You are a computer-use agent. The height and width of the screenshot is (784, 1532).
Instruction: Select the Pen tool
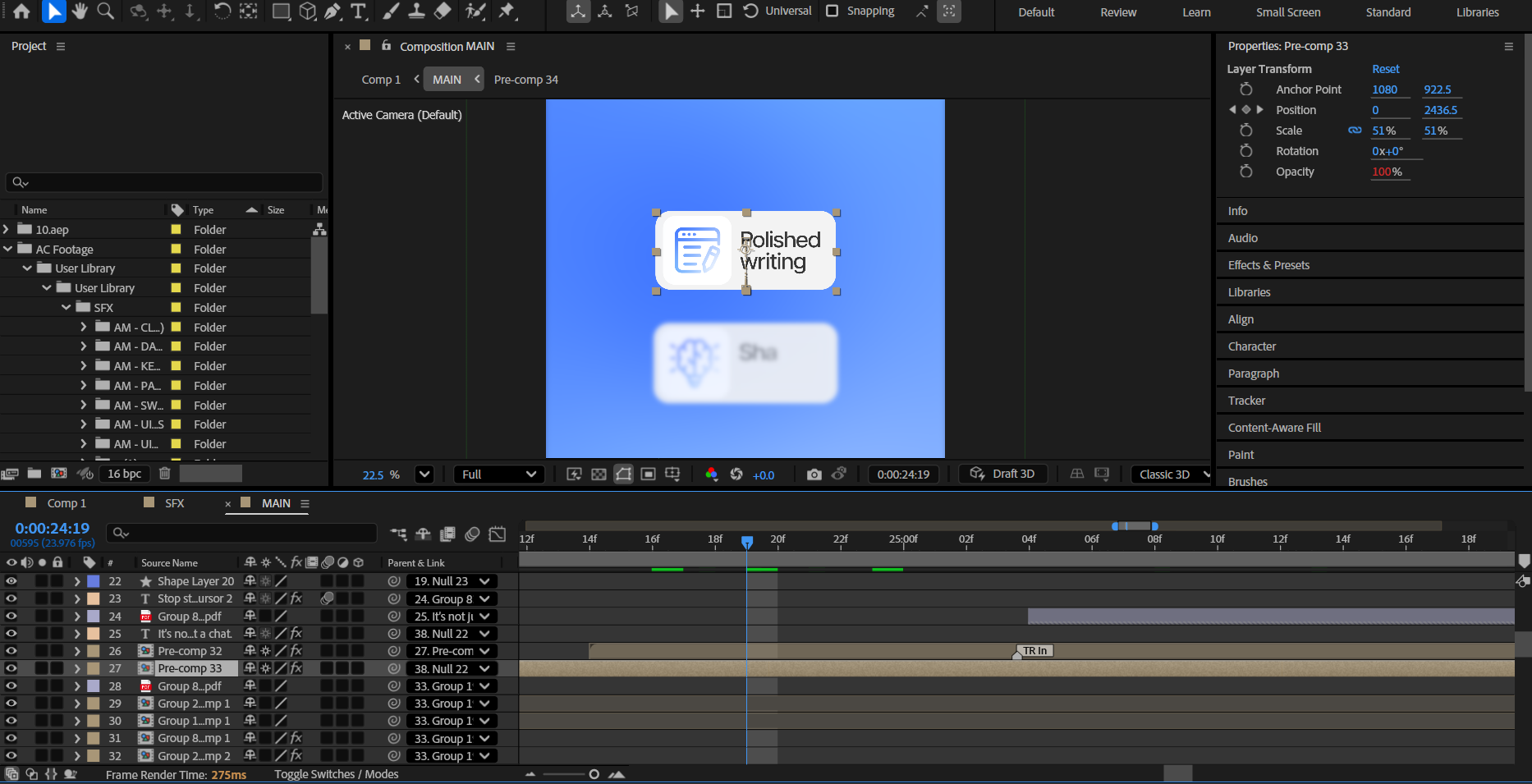tap(333, 11)
